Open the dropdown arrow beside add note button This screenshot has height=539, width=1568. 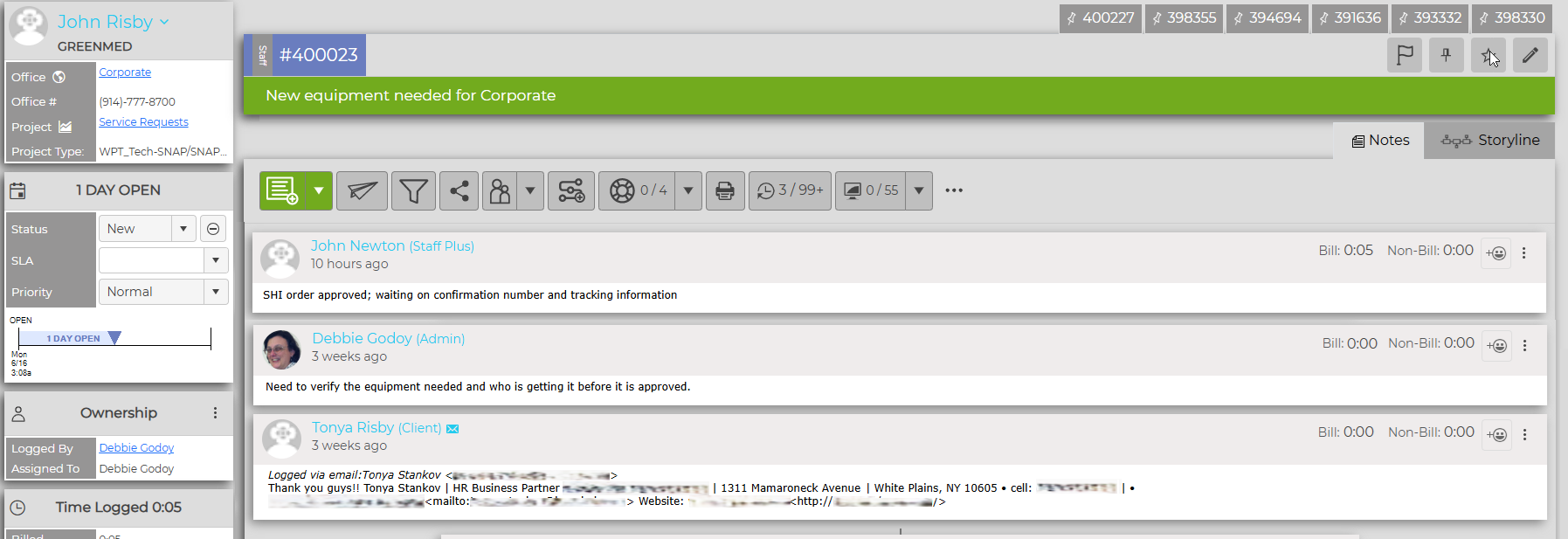click(319, 190)
